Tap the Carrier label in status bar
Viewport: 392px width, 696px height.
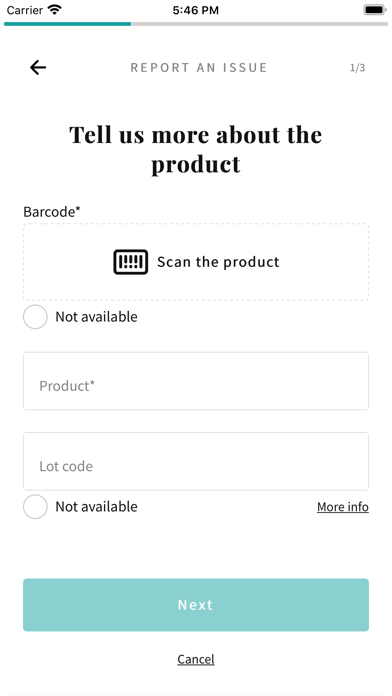[x=24, y=10]
